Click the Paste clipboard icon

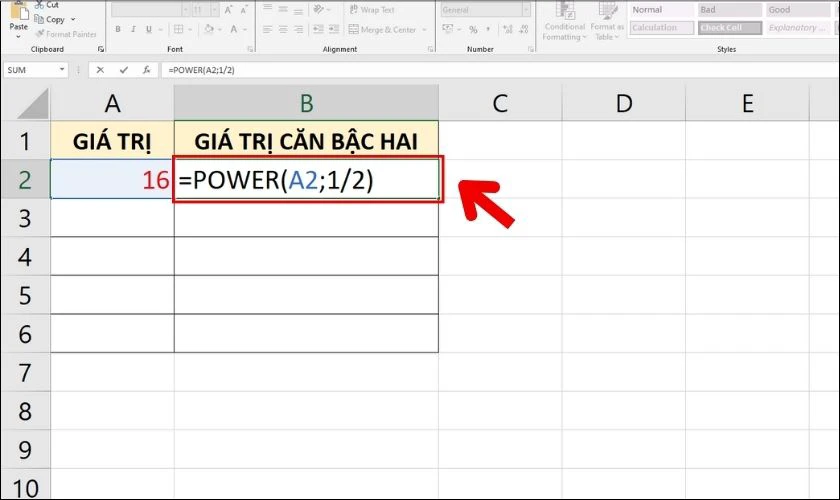click(x=18, y=11)
